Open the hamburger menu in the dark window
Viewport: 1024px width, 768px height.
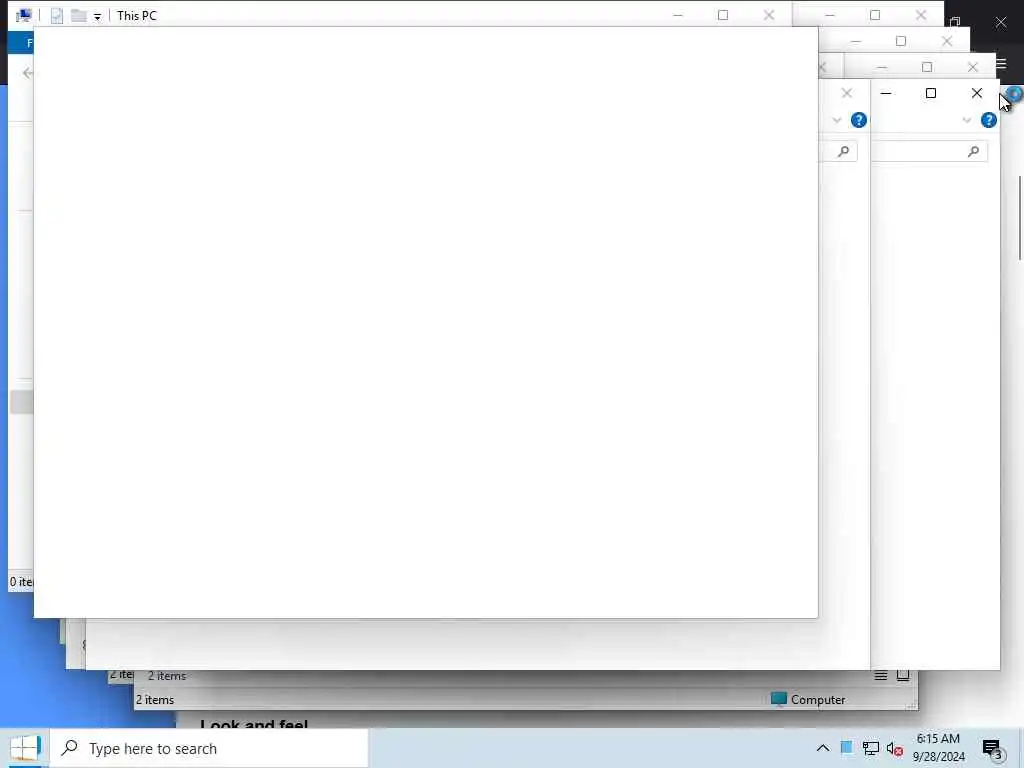(1002, 63)
